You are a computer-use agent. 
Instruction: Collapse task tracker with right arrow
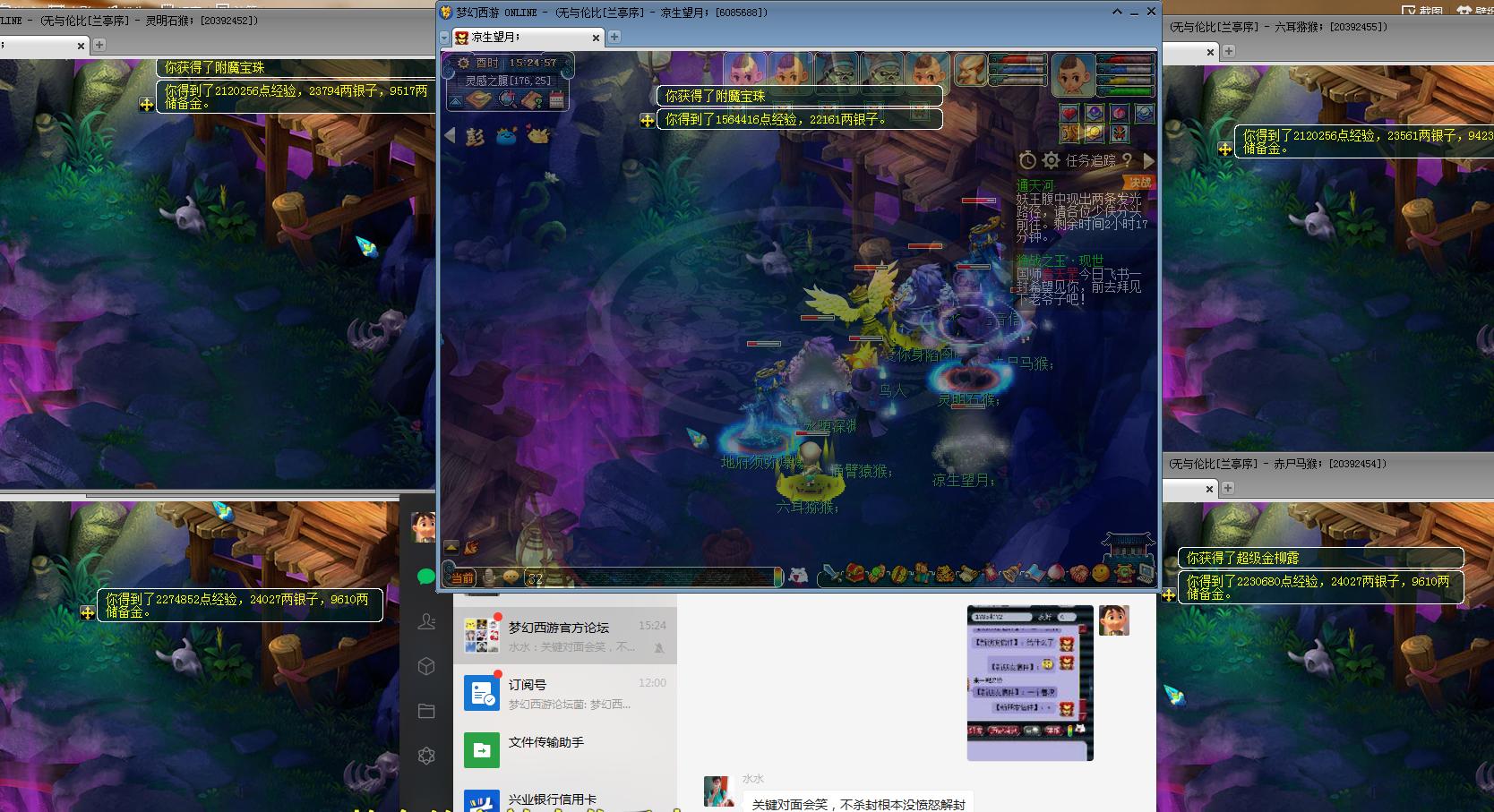(x=1148, y=160)
